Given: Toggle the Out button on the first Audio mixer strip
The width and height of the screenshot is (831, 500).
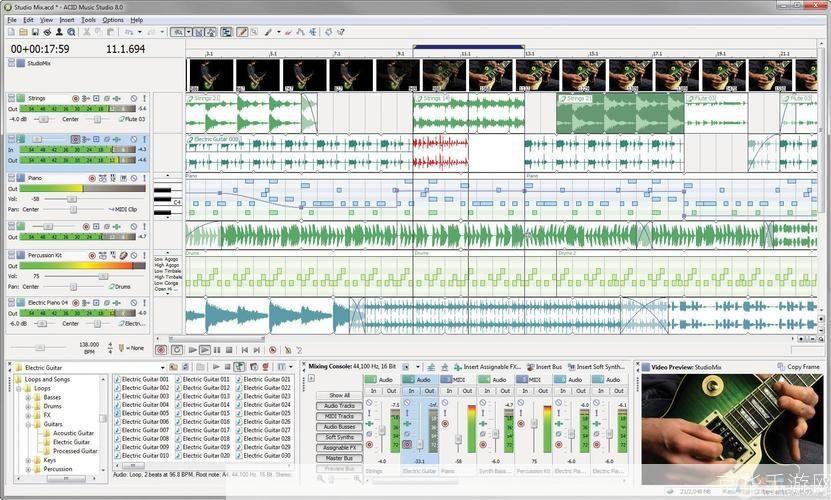Looking at the screenshot, I should [392, 391].
